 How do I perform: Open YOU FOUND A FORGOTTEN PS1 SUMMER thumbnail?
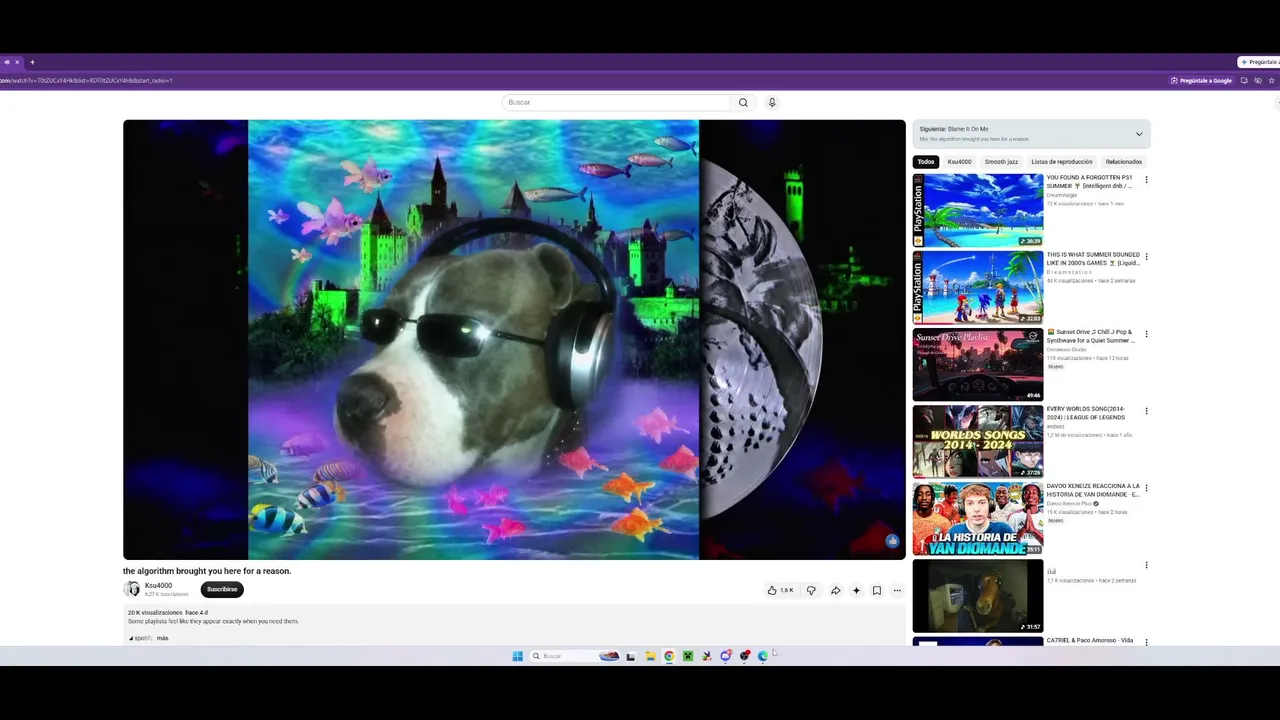point(978,210)
